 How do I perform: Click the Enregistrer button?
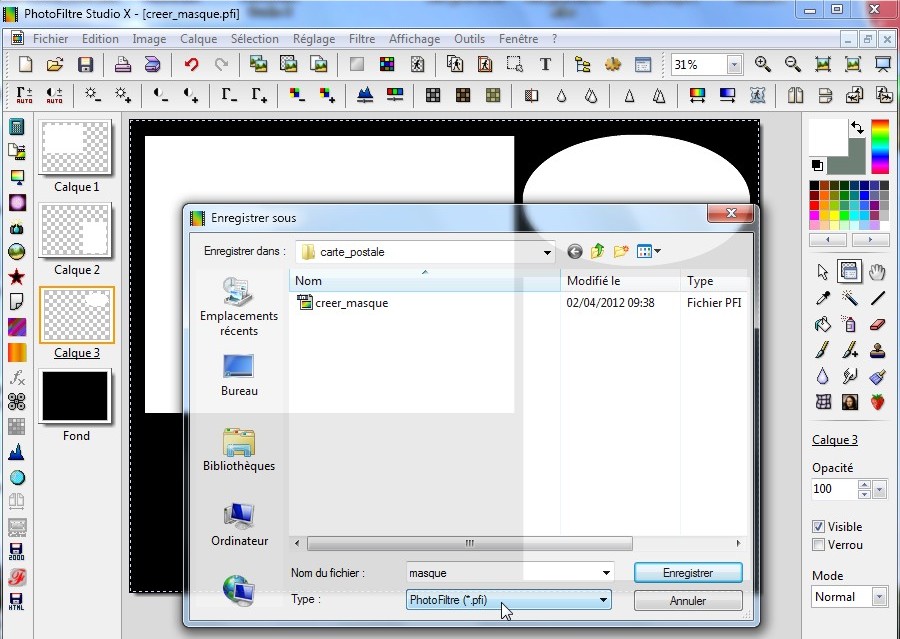pos(688,573)
